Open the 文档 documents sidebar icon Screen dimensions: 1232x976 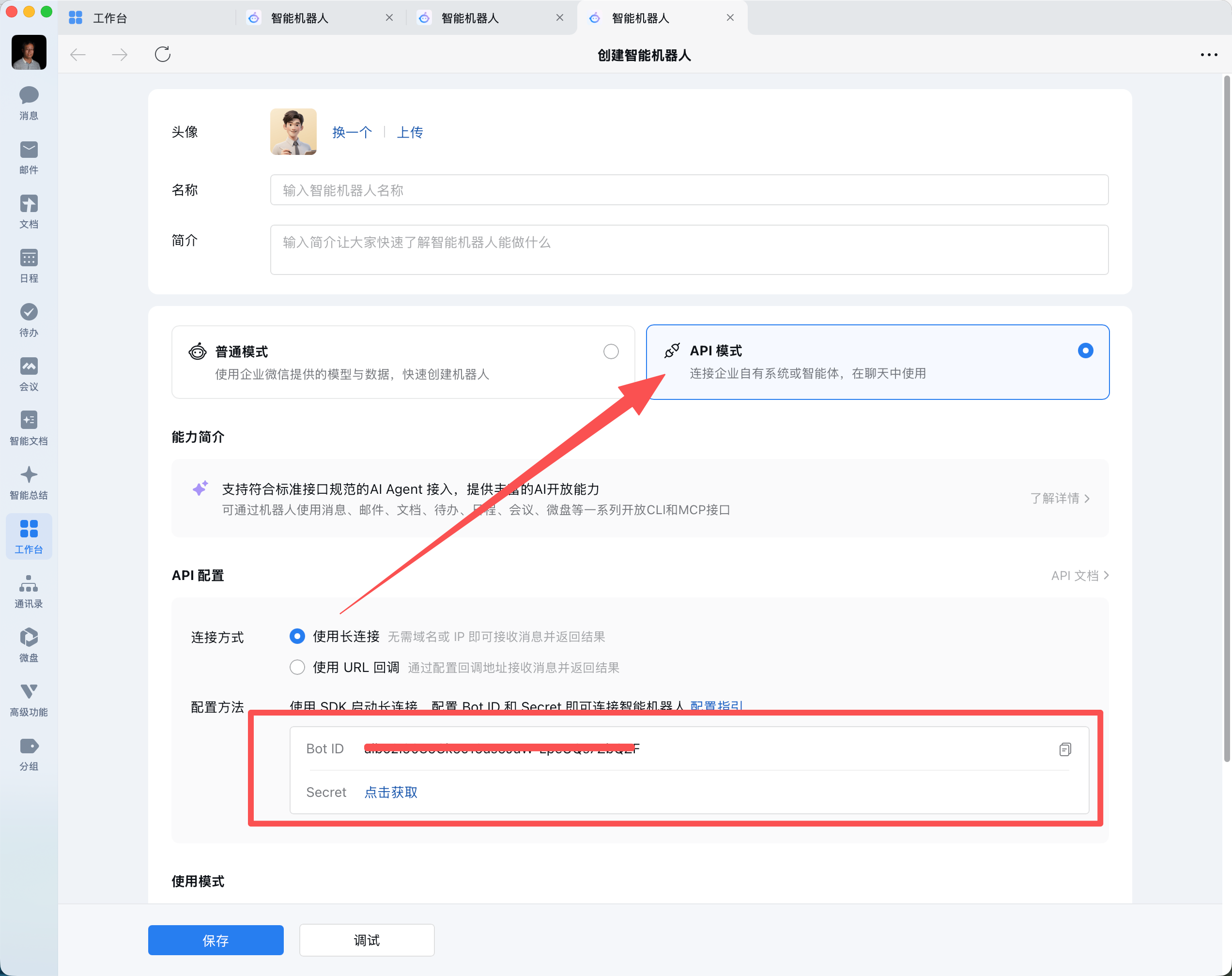pyautogui.click(x=29, y=211)
